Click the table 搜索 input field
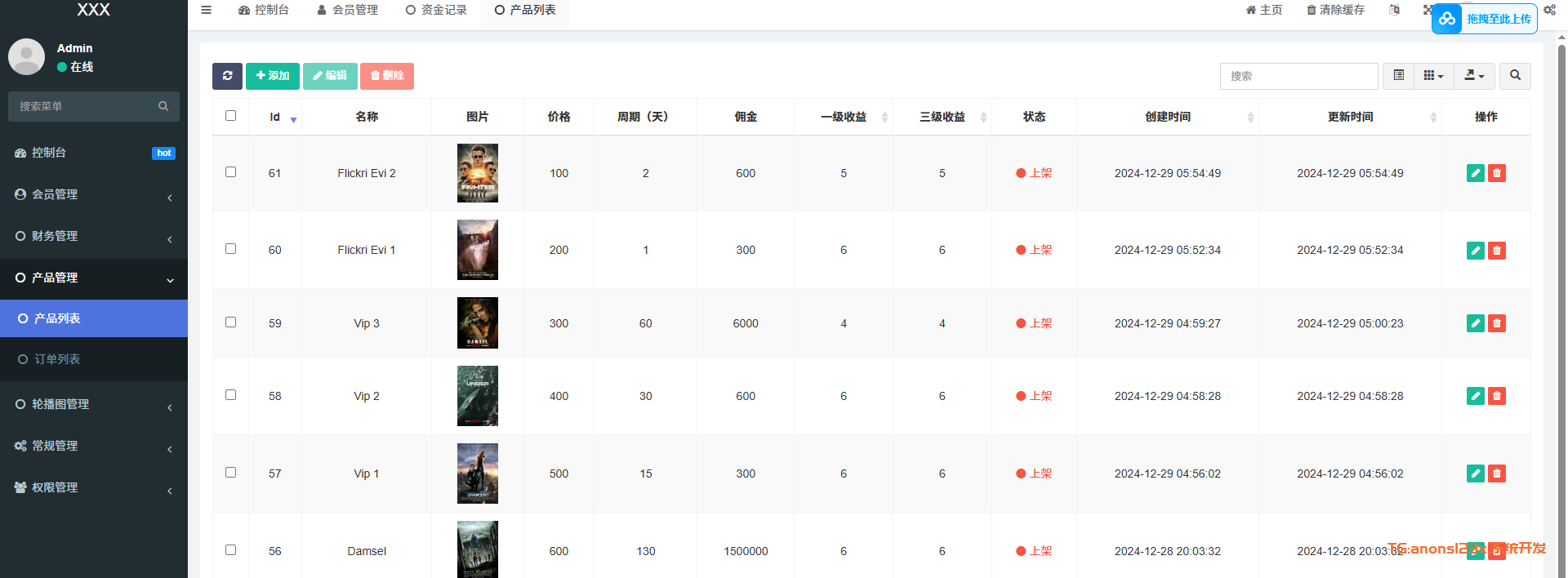Screen dimensions: 1568x578 (x=1298, y=76)
